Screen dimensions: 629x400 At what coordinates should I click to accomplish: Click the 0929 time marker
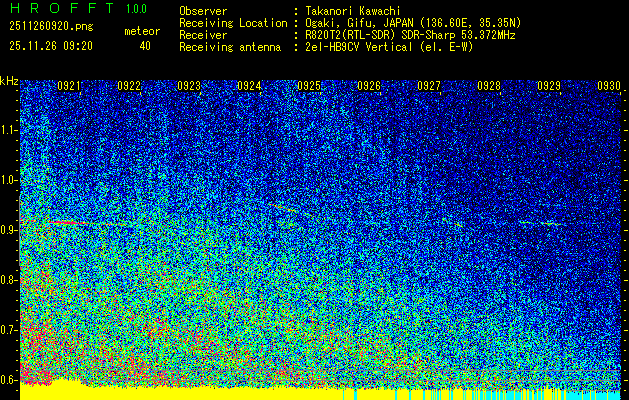click(x=549, y=86)
